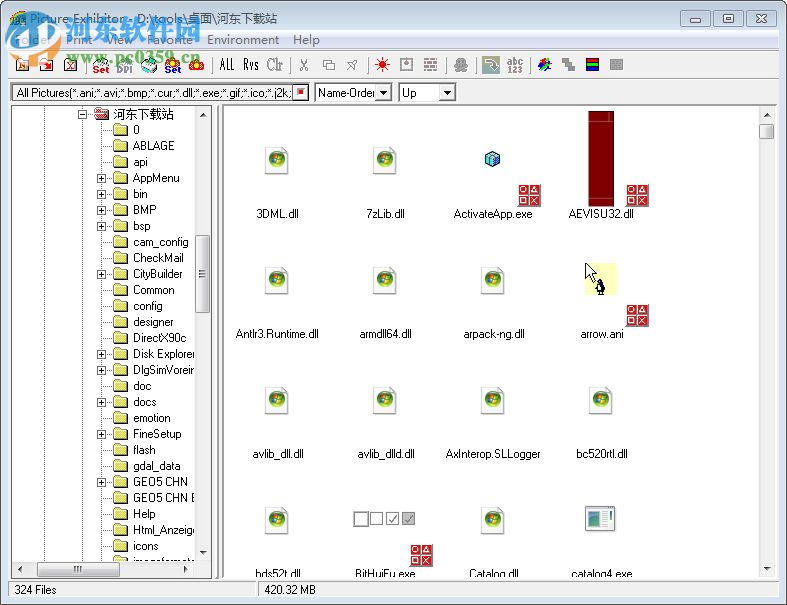Expand the BMP folder node
This screenshot has height=605, width=787.
101,210
